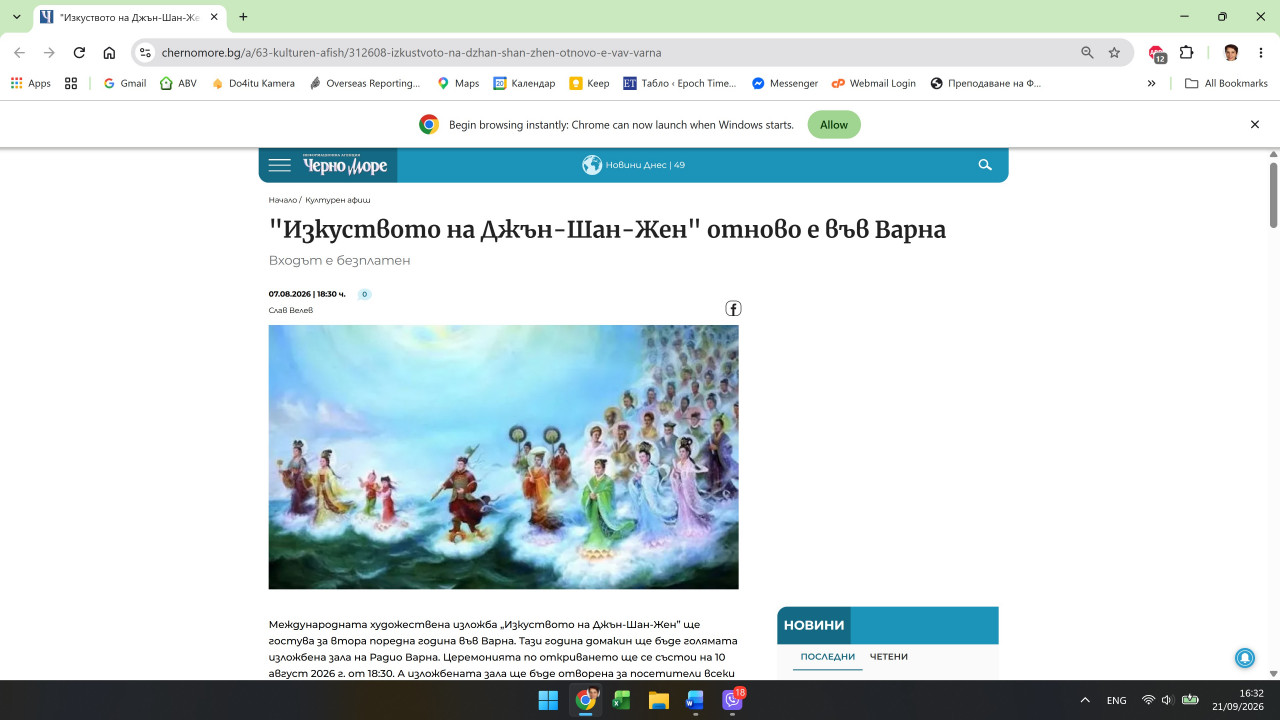
Task: Share the article on Facebook
Action: tap(733, 309)
